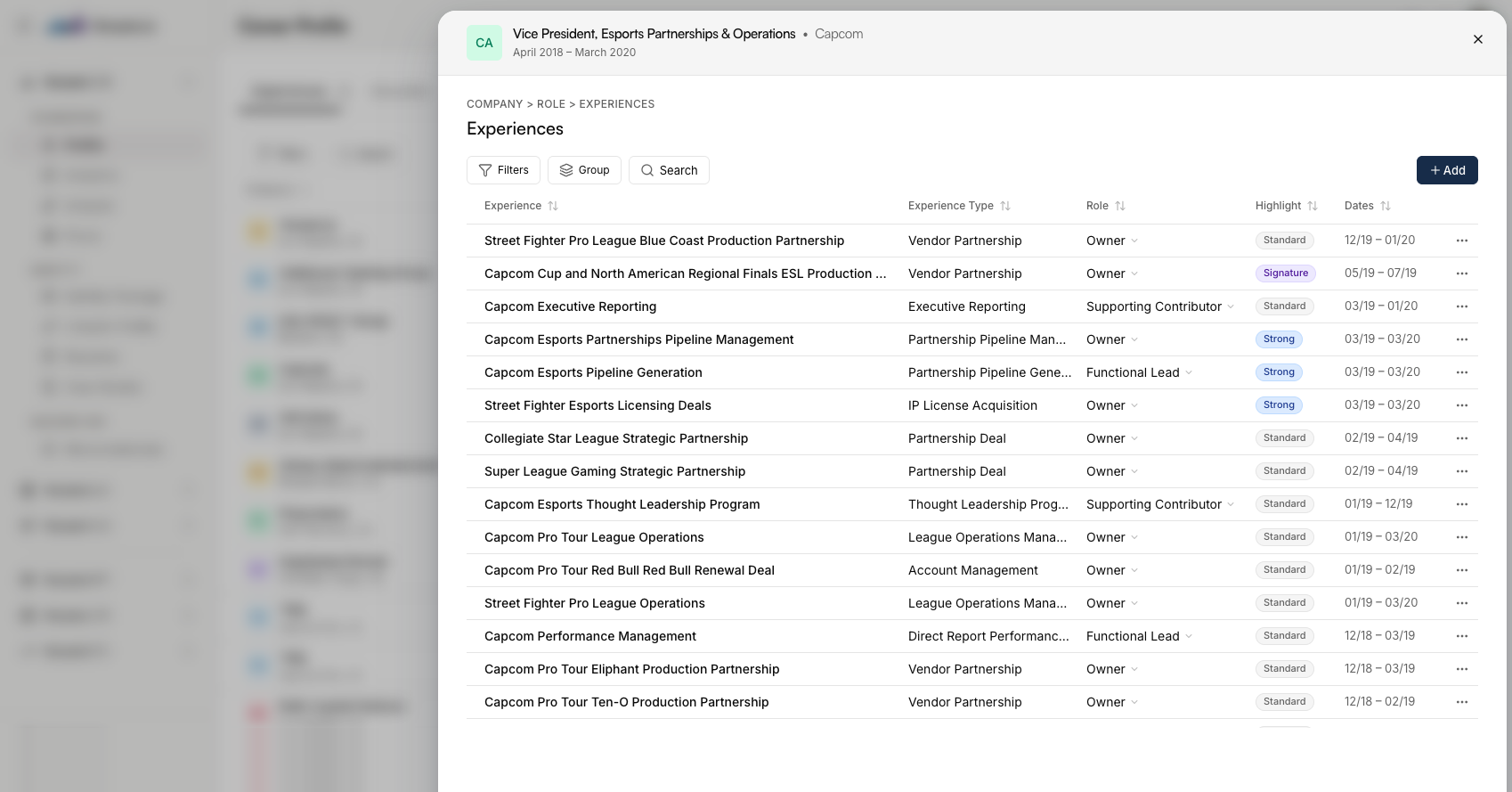Open Supporting Contributor dropdown for Executive Reporting
This screenshot has width=1512, height=792.
(1160, 306)
